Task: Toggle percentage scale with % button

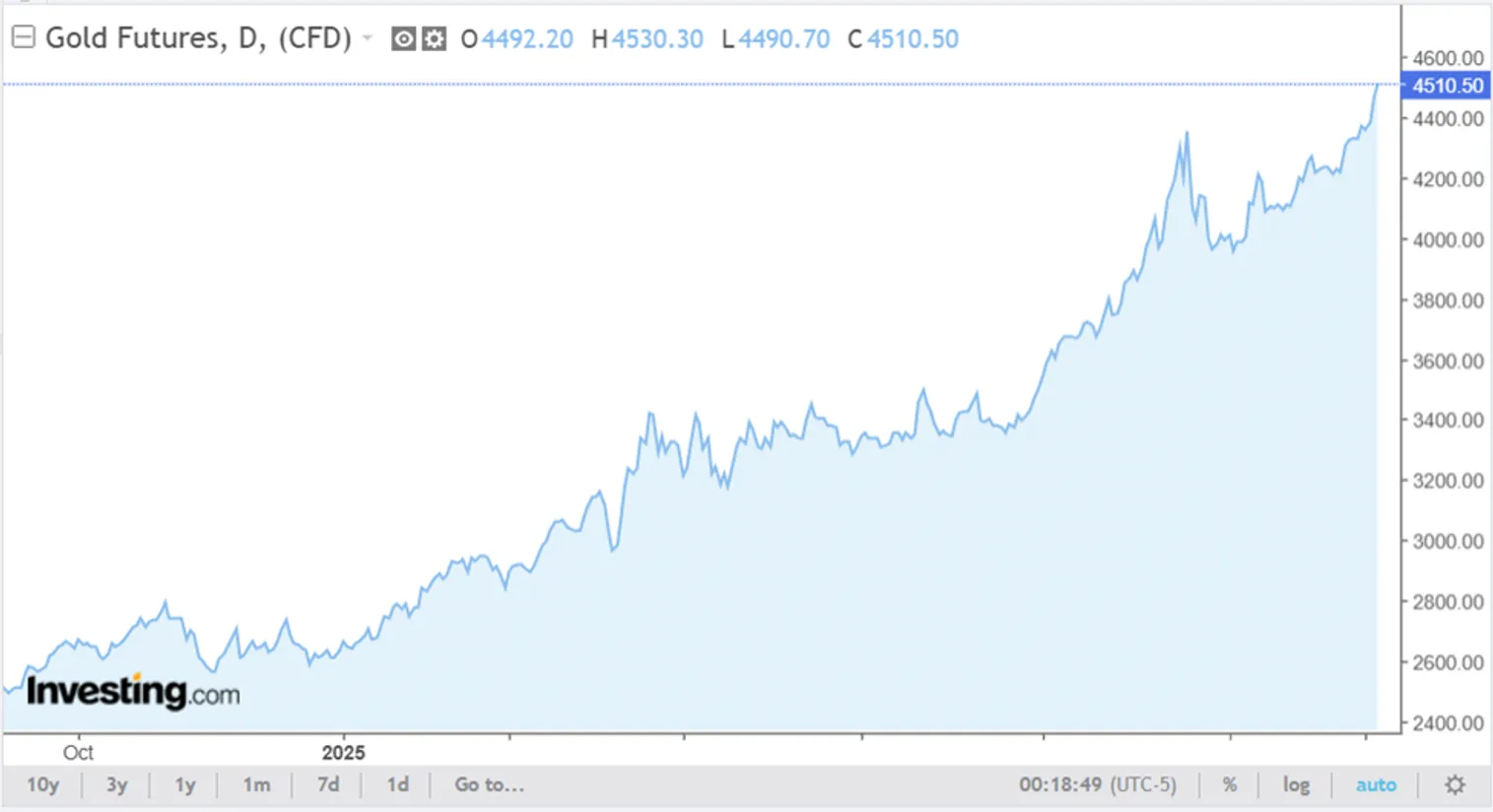Action: [x=1230, y=784]
